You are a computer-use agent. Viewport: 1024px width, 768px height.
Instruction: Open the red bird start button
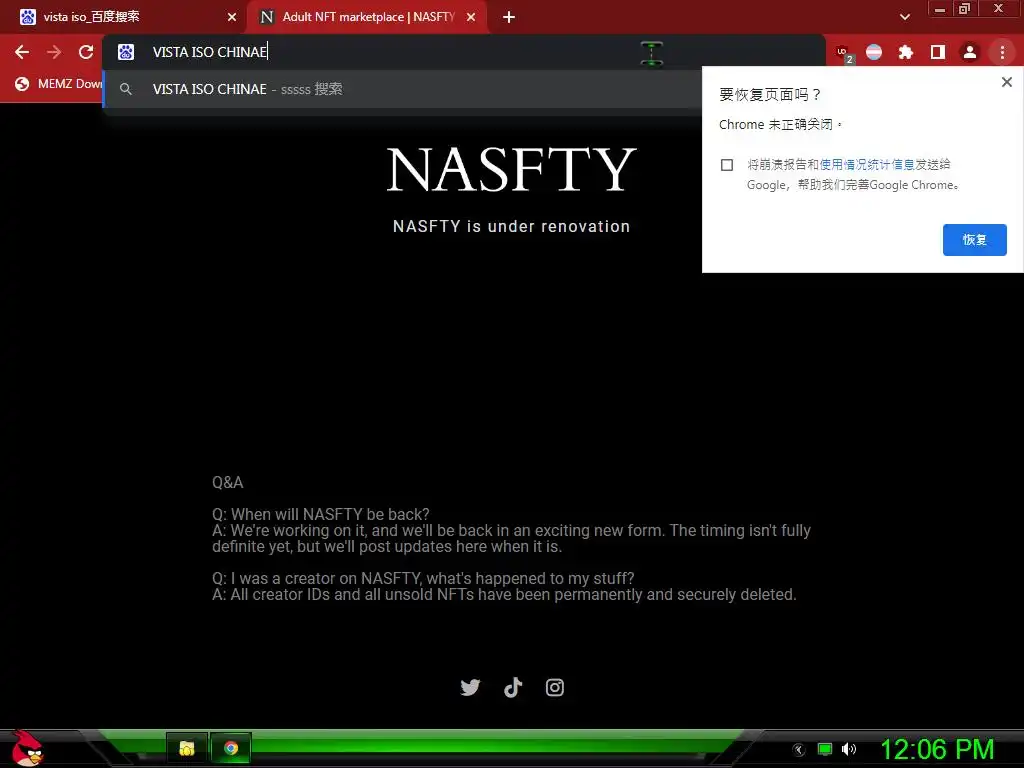(x=26, y=749)
